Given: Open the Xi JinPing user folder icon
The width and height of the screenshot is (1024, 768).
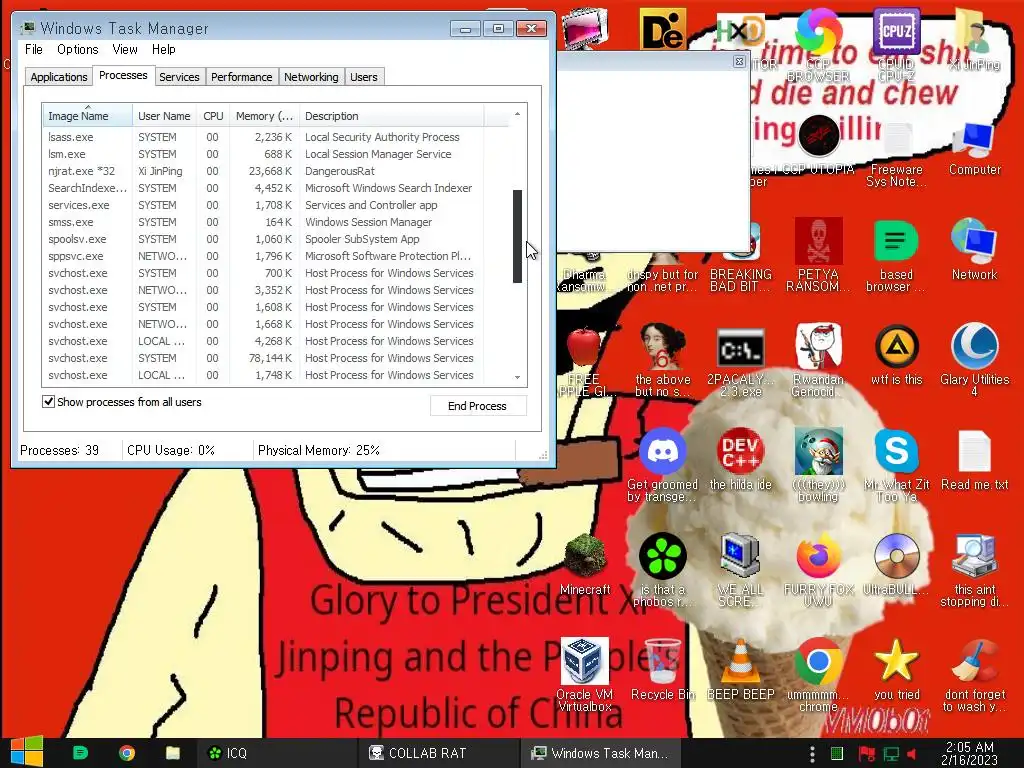Looking at the screenshot, I should pos(974,31).
